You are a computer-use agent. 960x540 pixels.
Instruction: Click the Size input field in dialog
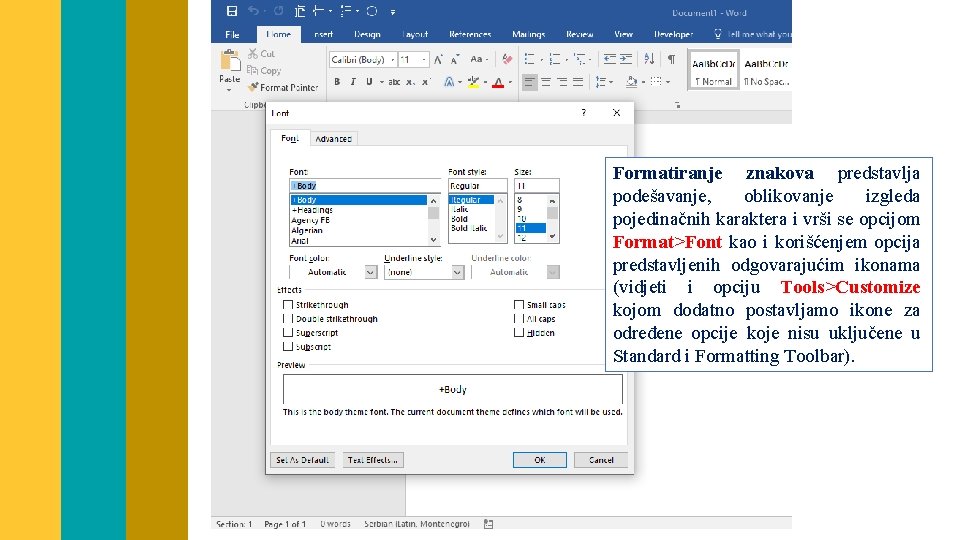(536, 186)
